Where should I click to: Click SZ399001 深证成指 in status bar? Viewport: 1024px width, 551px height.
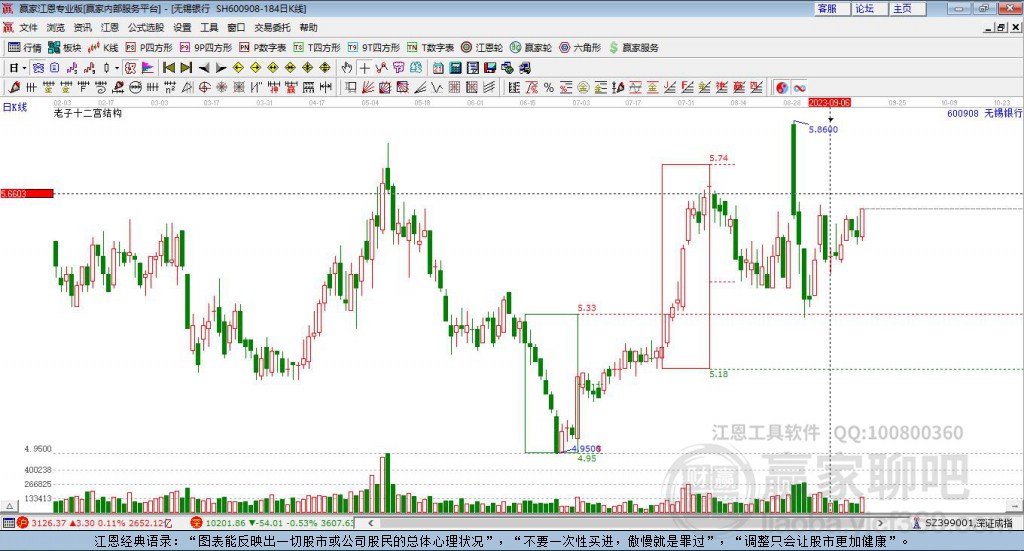968,523
